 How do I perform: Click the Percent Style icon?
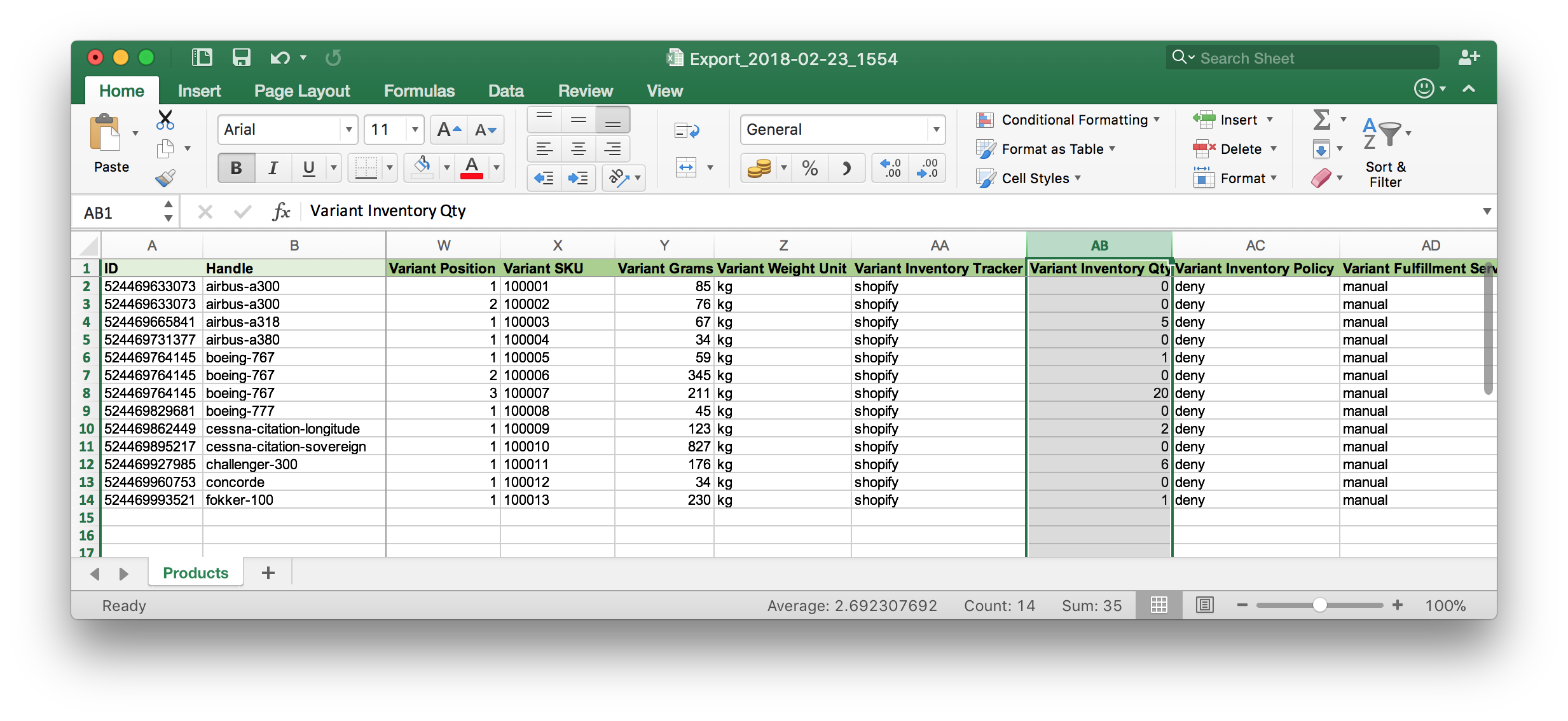pyautogui.click(x=809, y=168)
